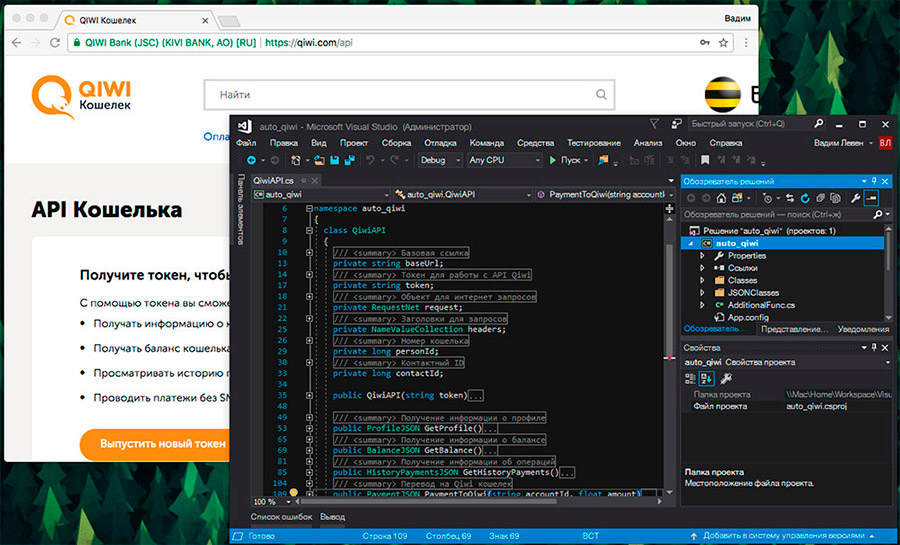The width and height of the screenshot is (900, 545).
Task: Click the Open File folder icon
Action: [319, 161]
